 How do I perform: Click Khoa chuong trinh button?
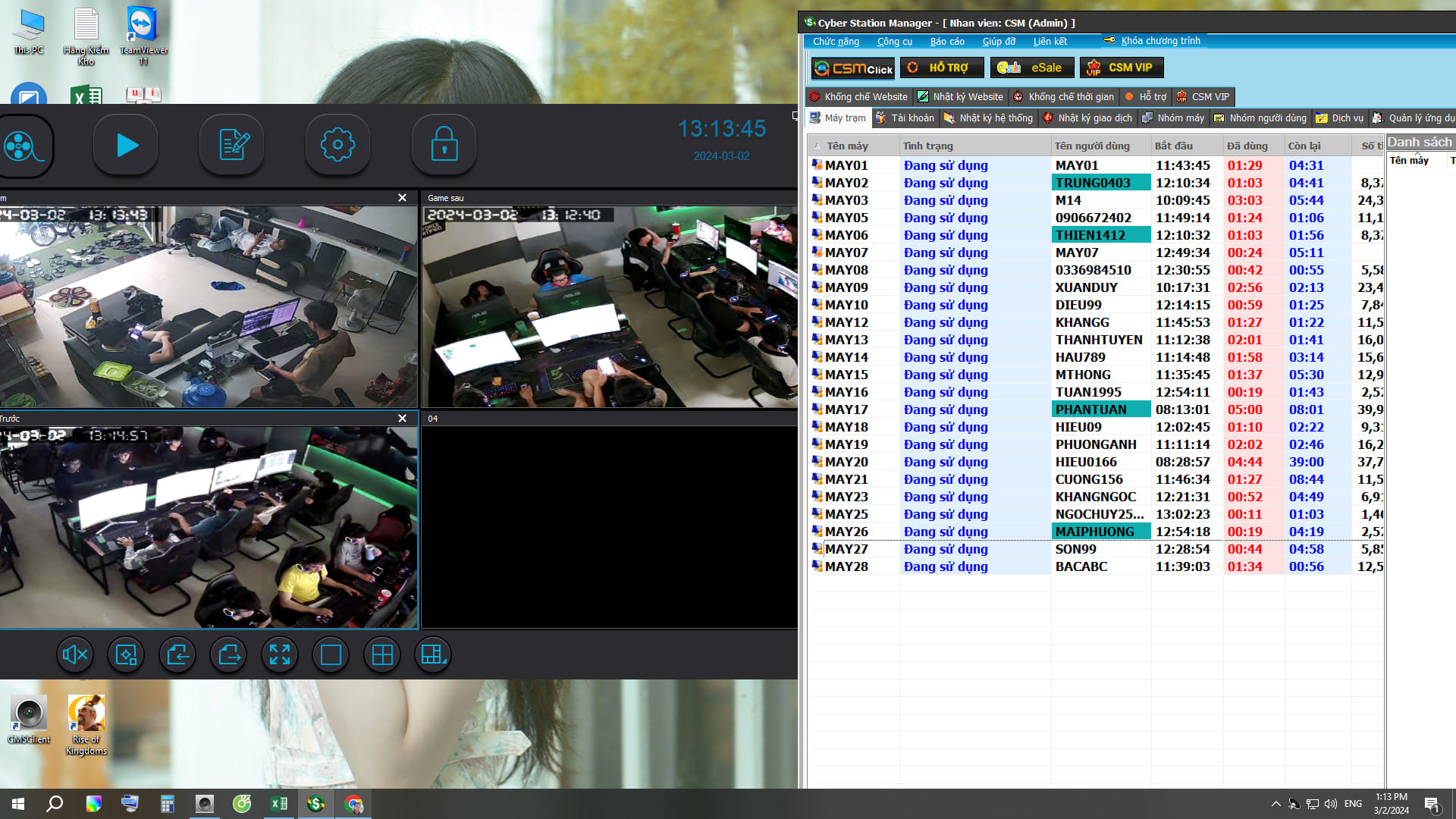pos(1151,40)
